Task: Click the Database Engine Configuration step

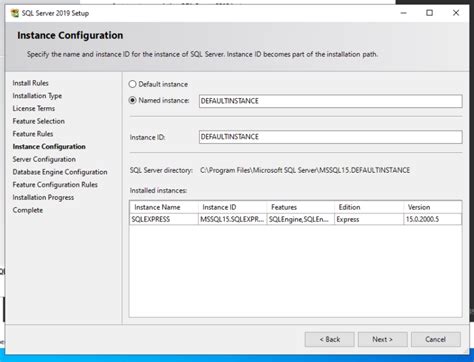Action: (x=60, y=172)
